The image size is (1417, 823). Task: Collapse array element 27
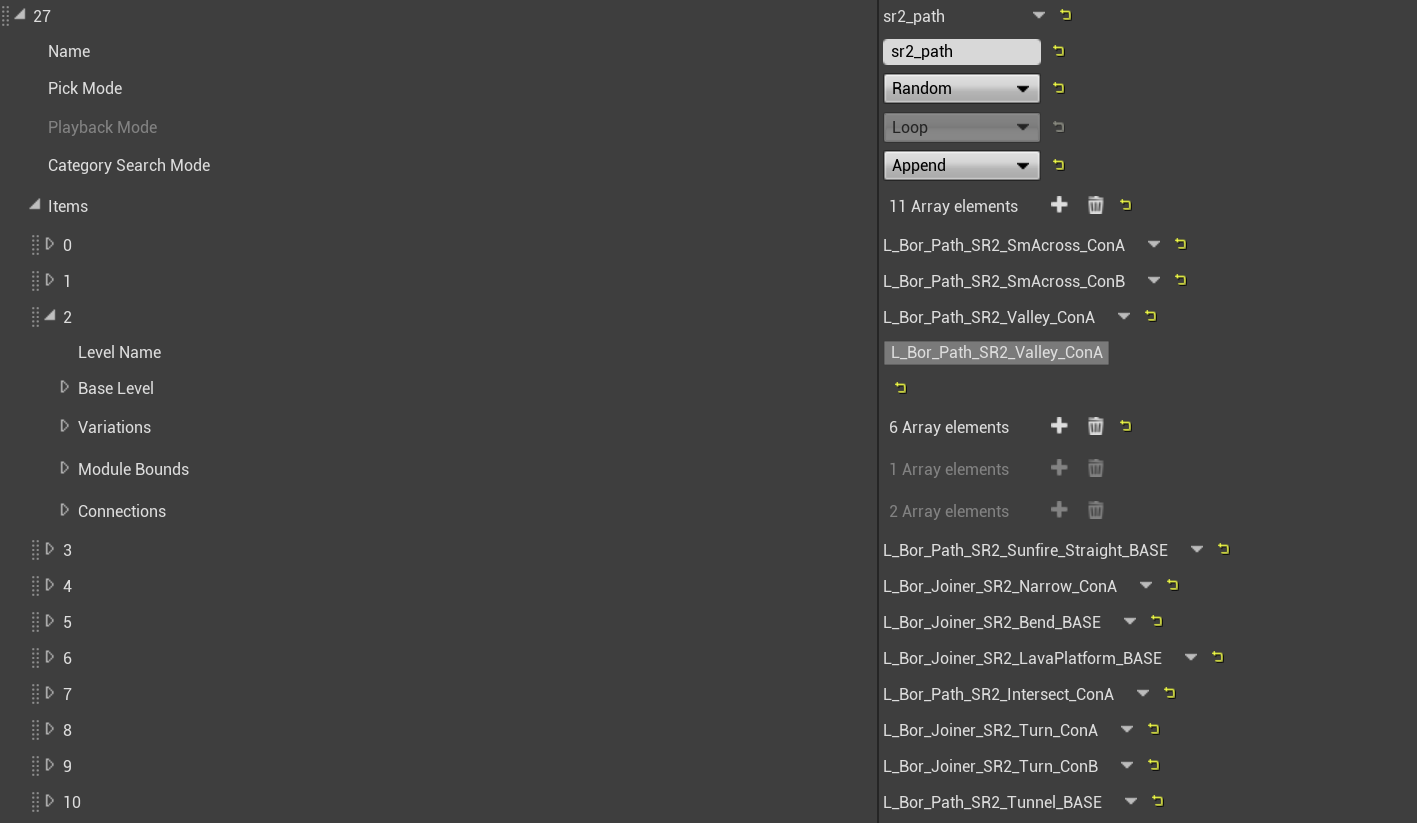tap(20, 15)
